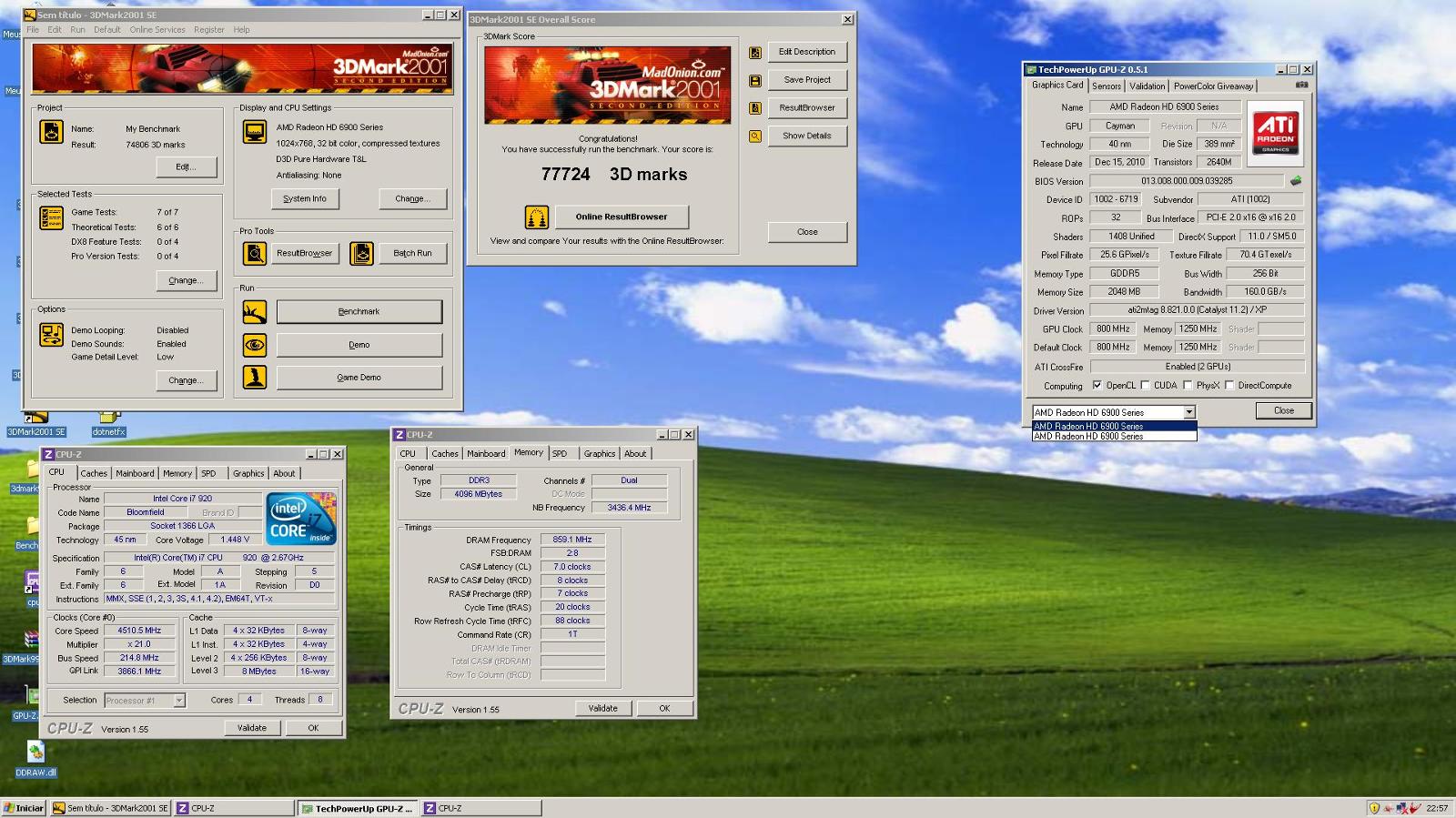This screenshot has height=818, width=1456.
Task: Click the Edit Description icon in Overall Score
Action: pyautogui.click(x=755, y=53)
